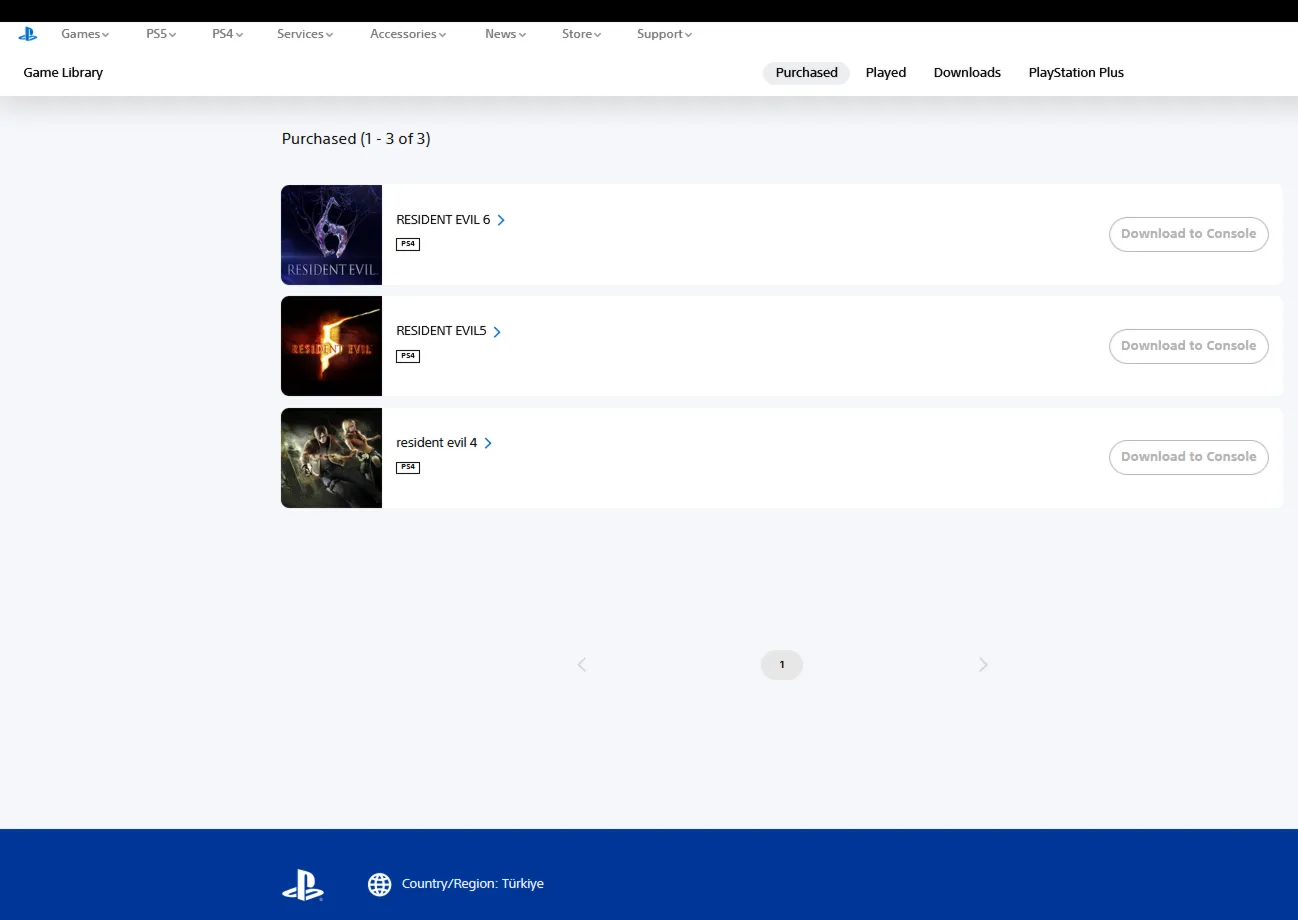Expand the Services menu
1298x920 pixels.
click(305, 34)
